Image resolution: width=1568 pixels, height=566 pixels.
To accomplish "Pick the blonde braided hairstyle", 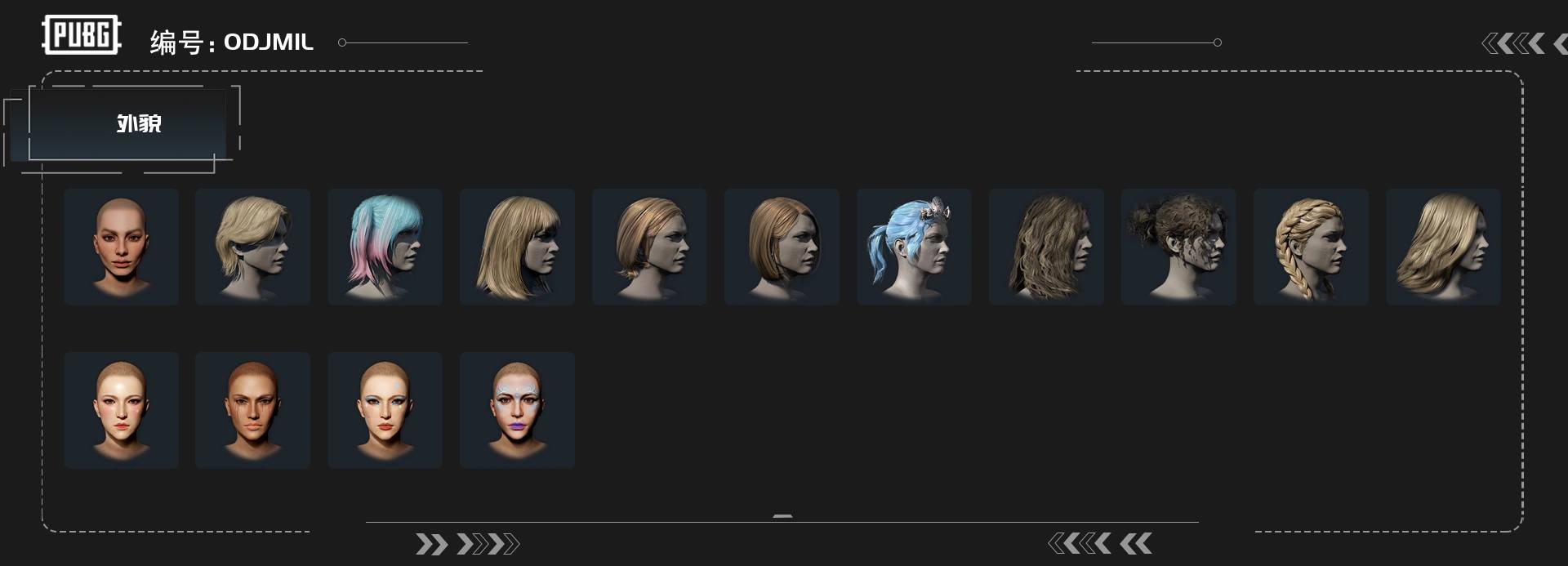I will point(1312,247).
